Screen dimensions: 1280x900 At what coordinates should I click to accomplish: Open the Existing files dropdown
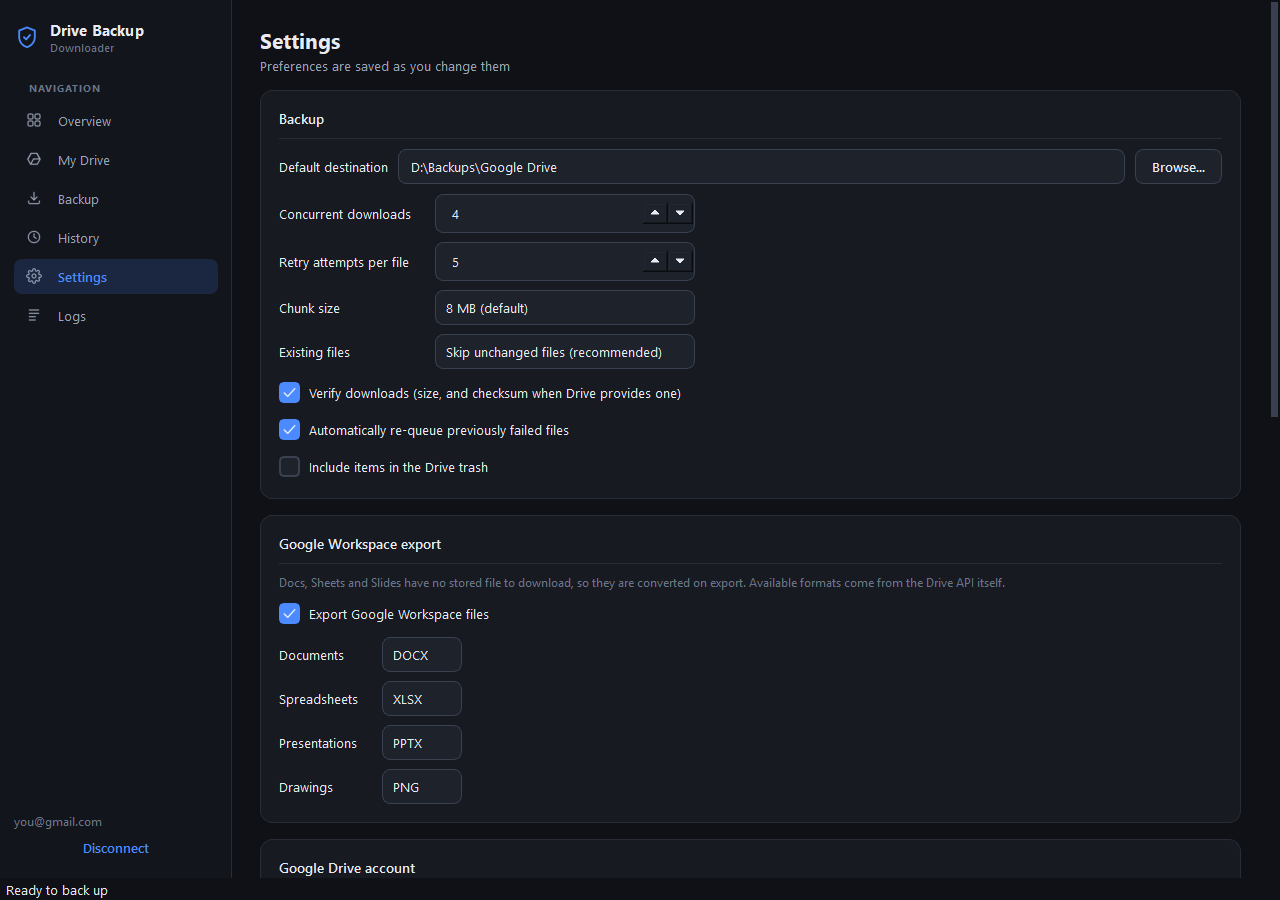click(x=565, y=352)
